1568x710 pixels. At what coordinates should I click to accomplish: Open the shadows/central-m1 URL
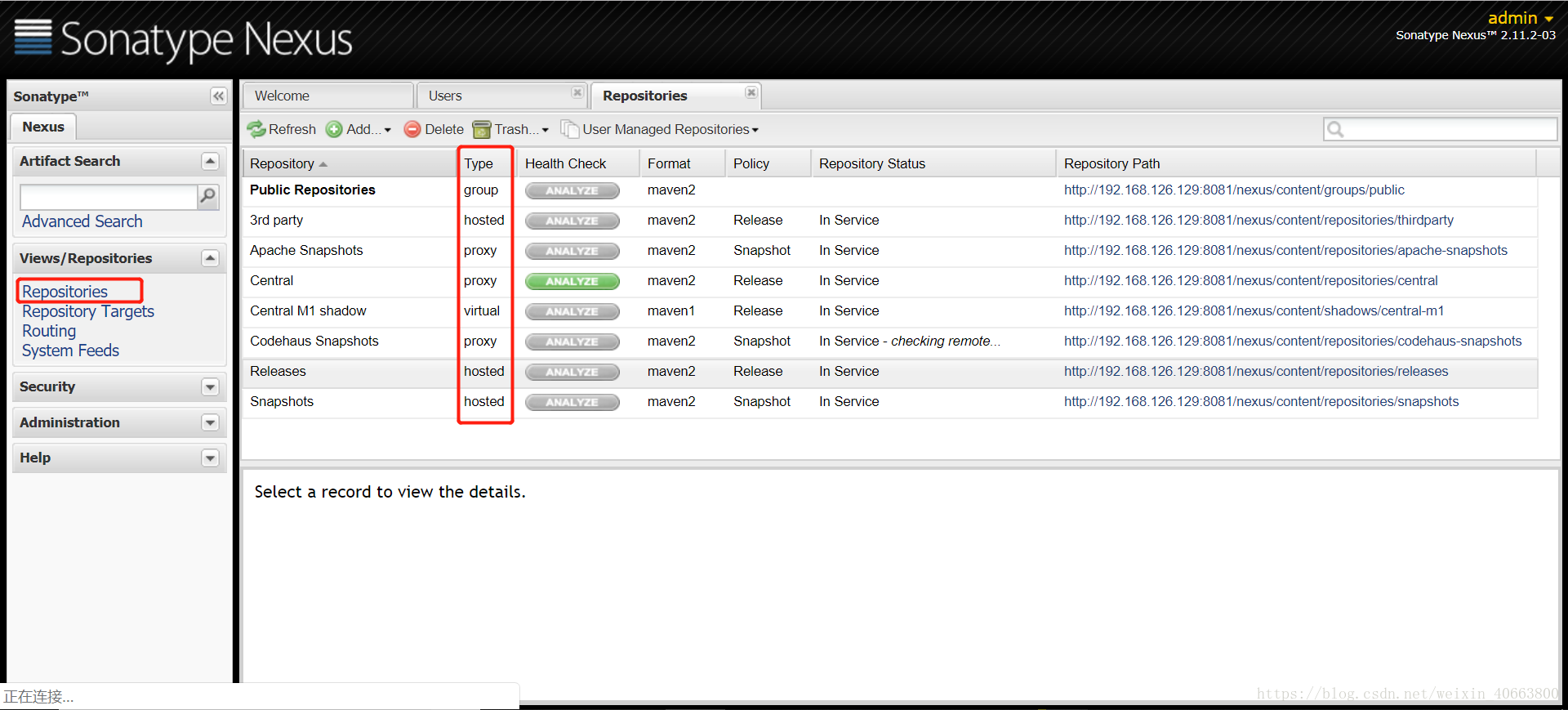1254,311
